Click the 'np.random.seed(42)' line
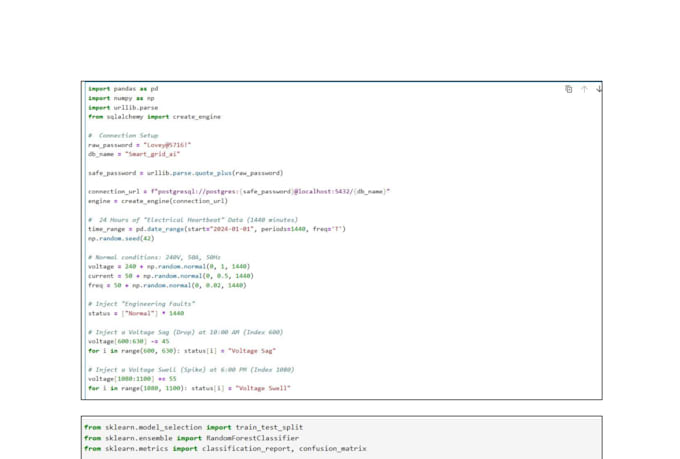This screenshot has width=680, height=459. click(121, 238)
